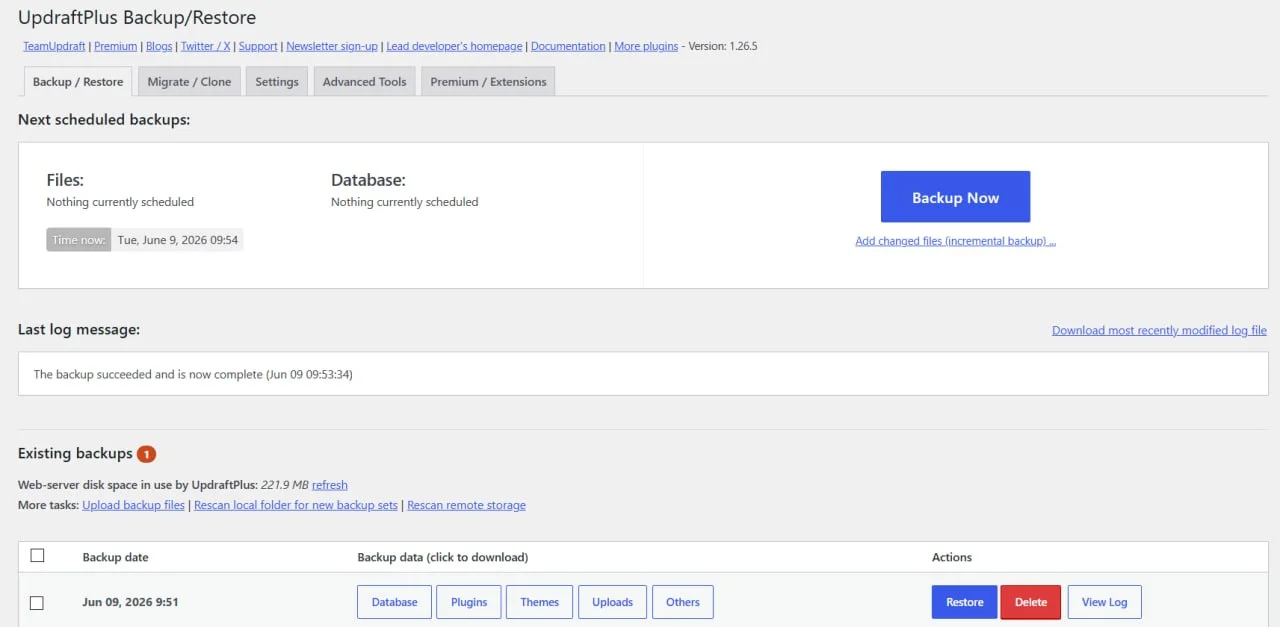Image resolution: width=1280 pixels, height=627 pixels.
Task: Switch to the Migrate / Clone tab
Action: point(189,82)
